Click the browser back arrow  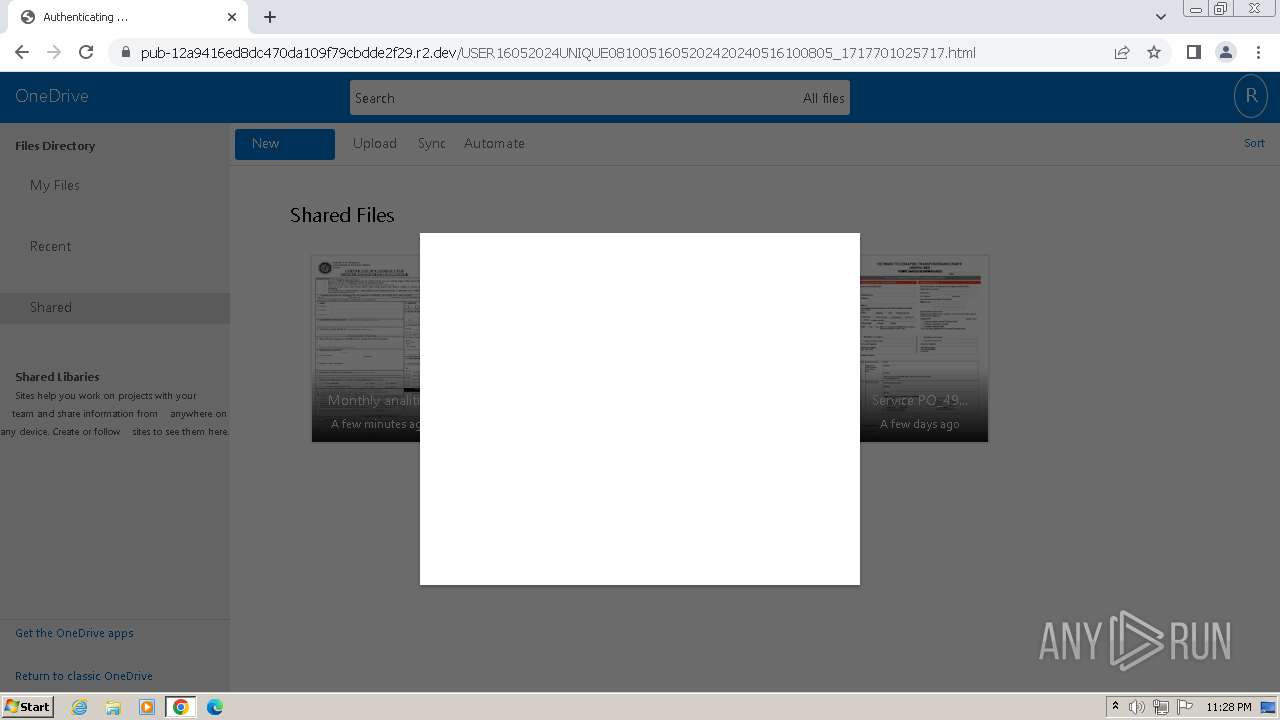tap(22, 52)
